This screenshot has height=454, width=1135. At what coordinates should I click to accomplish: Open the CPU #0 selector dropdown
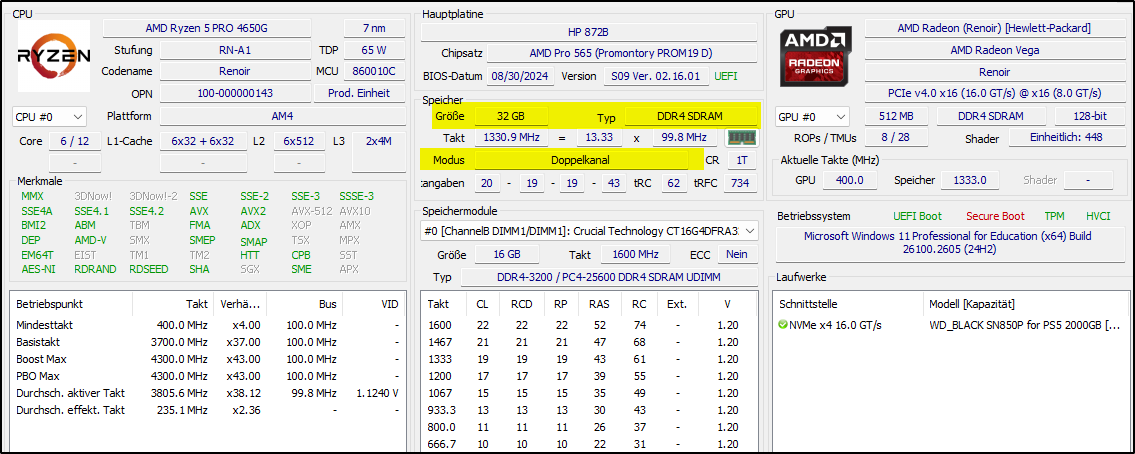click(49, 117)
